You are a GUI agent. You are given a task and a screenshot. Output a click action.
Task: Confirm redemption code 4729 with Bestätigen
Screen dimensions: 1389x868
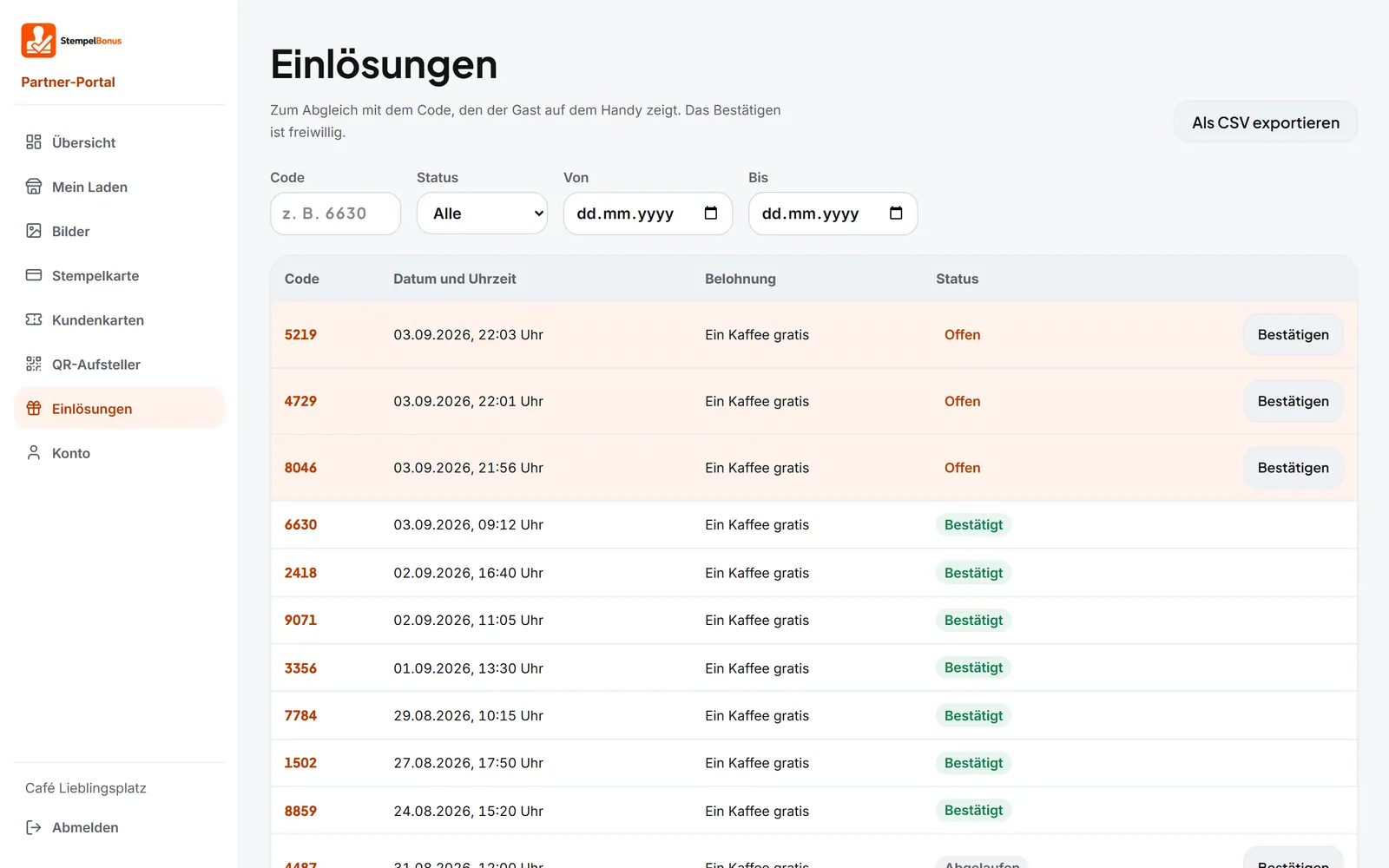[1294, 401]
